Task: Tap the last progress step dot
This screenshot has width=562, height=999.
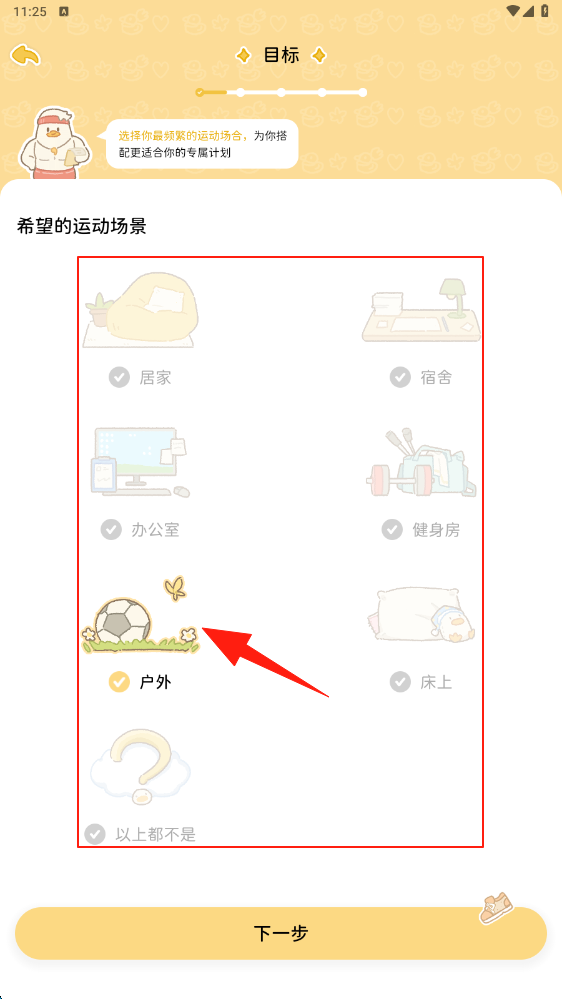Action: click(x=363, y=92)
